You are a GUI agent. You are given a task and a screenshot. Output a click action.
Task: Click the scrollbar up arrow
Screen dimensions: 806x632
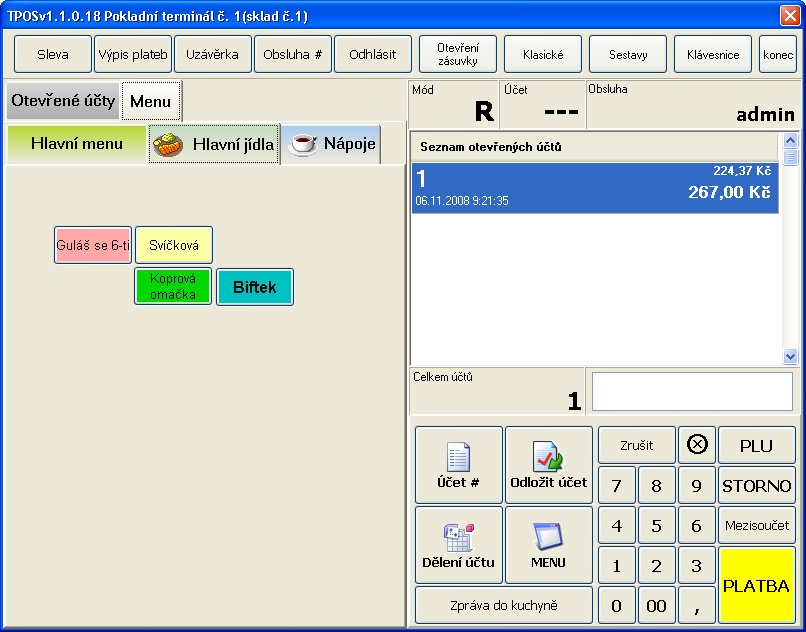[790, 140]
